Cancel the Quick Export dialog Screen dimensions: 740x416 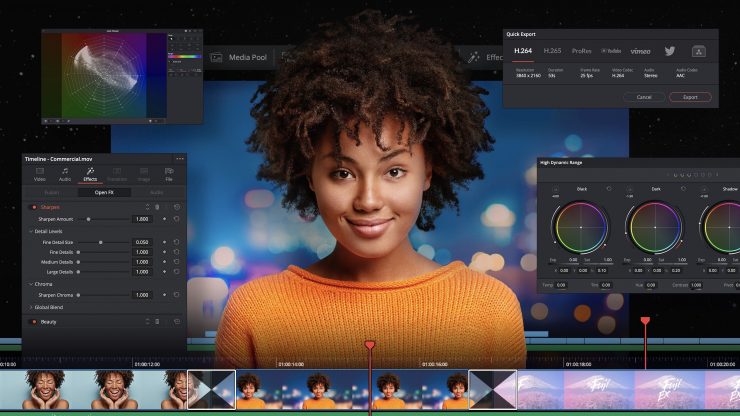643,97
